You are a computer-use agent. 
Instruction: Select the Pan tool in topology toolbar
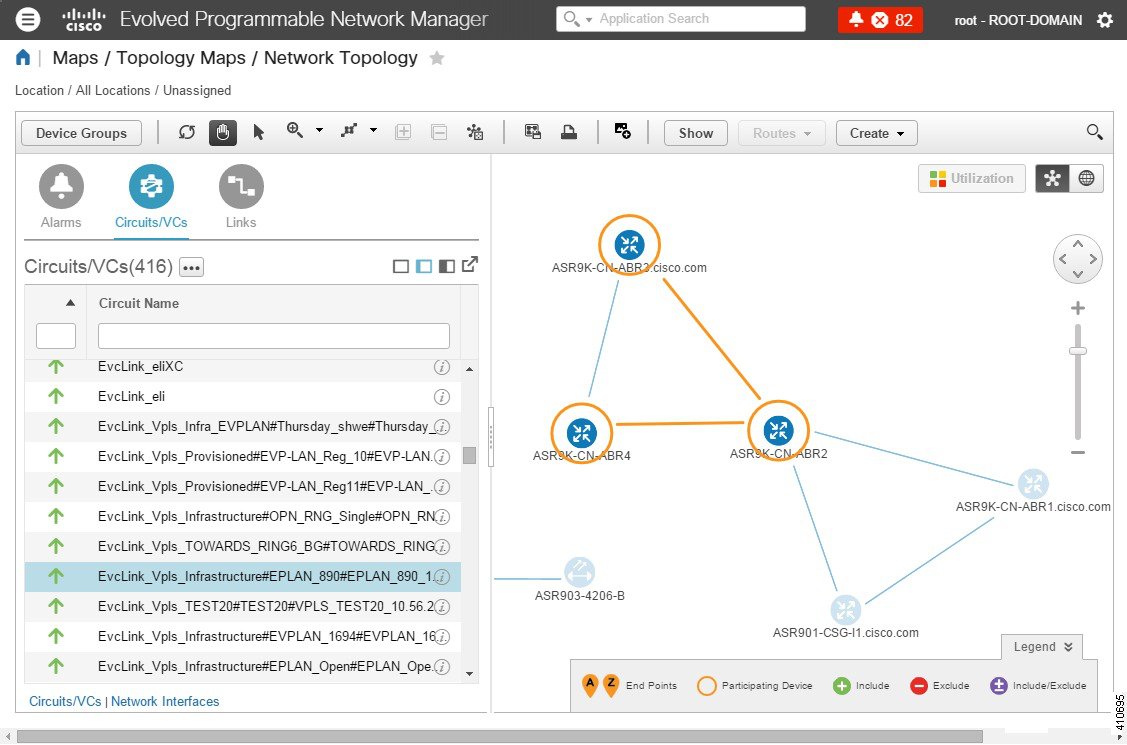(x=222, y=132)
